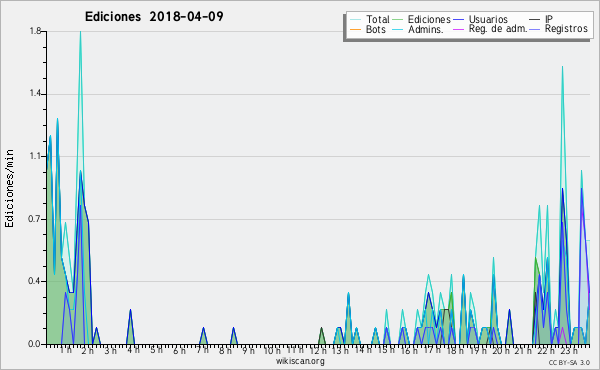600x370 pixels.
Task: Click the 1.4 y-axis value
Action: tap(35, 94)
